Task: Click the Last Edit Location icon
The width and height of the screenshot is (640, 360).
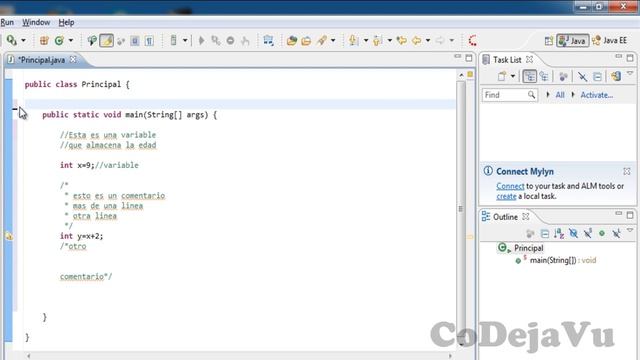Action: pyautogui.click(x=402, y=40)
